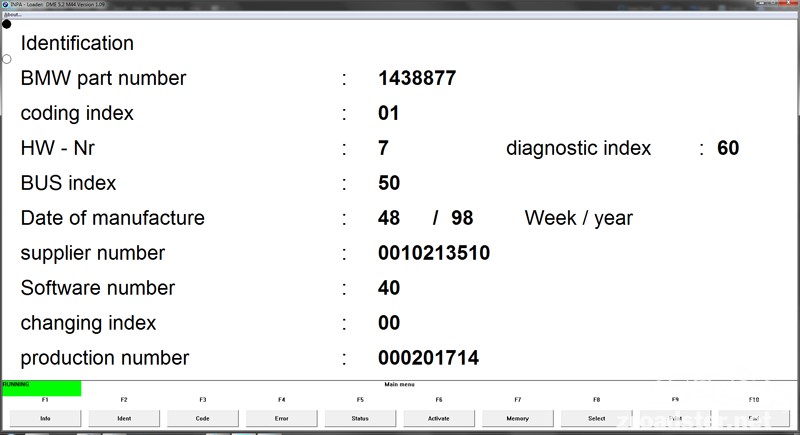Click the F6 Activate button
Screen dimensions: 800x435
(x=439, y=418)
